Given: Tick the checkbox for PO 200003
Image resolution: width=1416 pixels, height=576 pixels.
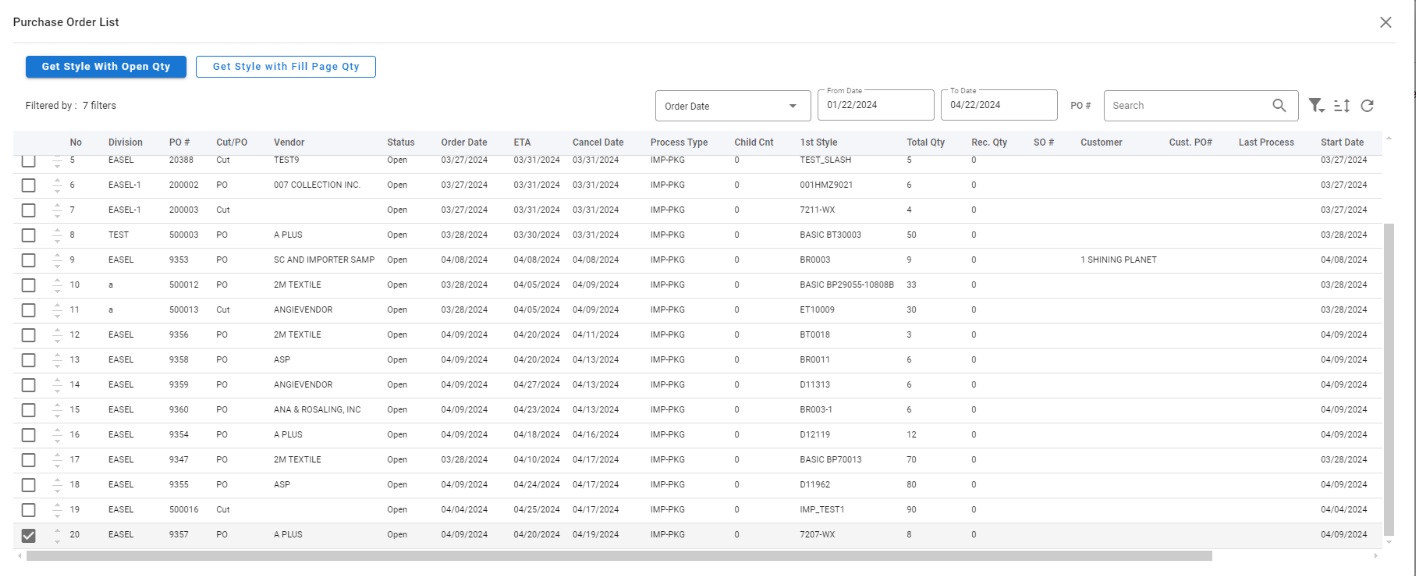Looking at the screenshot, I should tap(28, 210).
